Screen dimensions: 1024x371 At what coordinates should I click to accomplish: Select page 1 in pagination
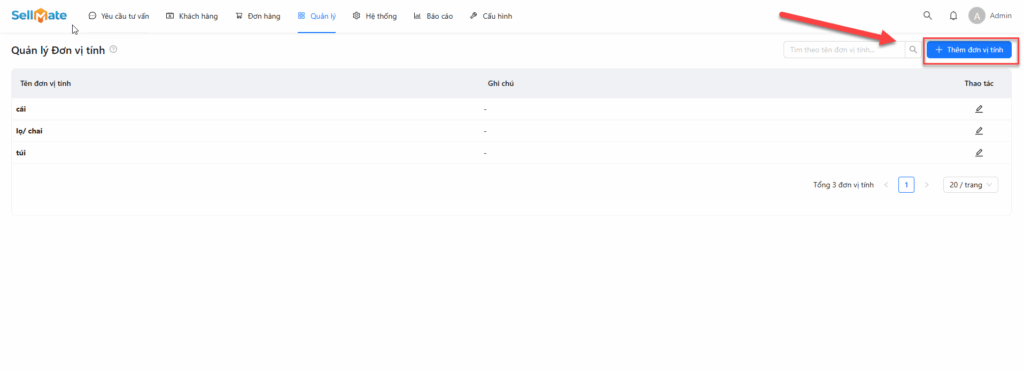pyautogui.click(x=906, y=185)
